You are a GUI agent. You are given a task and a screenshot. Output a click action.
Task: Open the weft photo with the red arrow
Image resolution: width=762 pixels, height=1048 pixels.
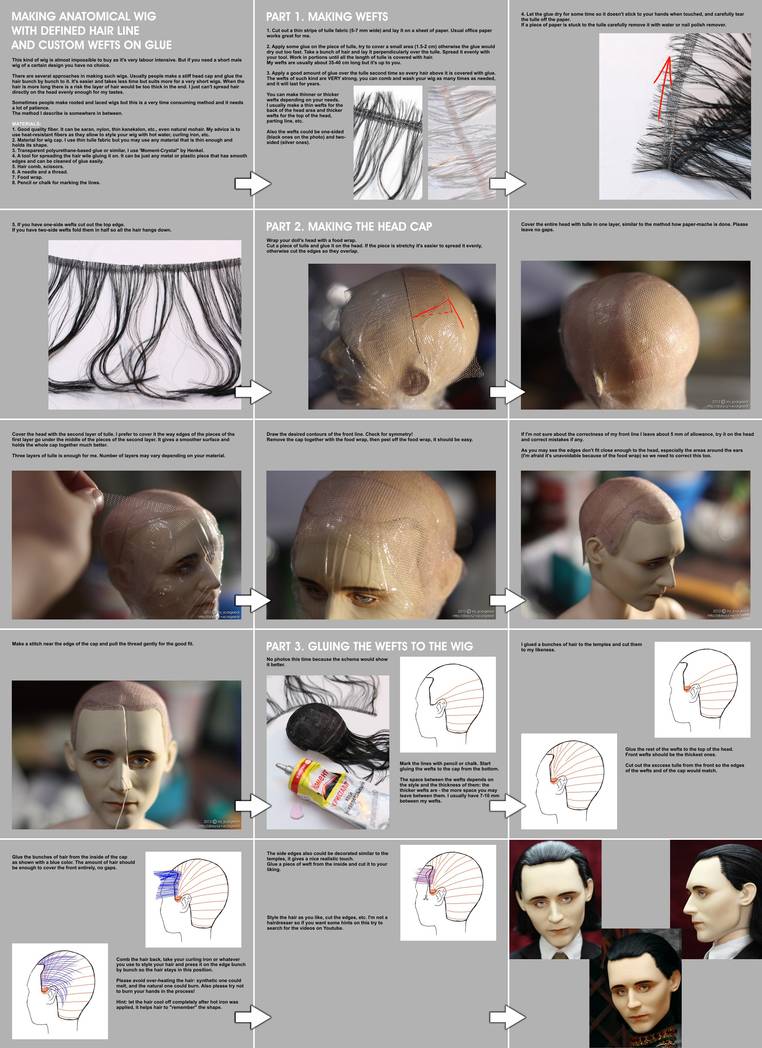click(674, 116)
